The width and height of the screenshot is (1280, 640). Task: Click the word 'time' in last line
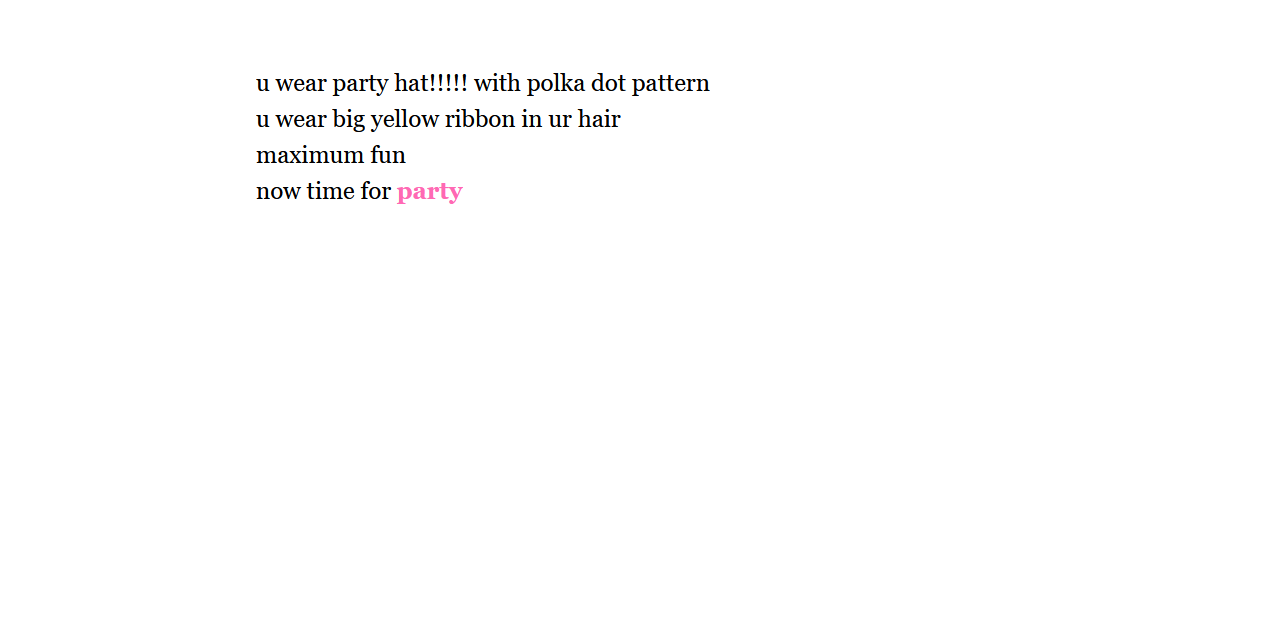pyautogui.click(x=330, y=191)
